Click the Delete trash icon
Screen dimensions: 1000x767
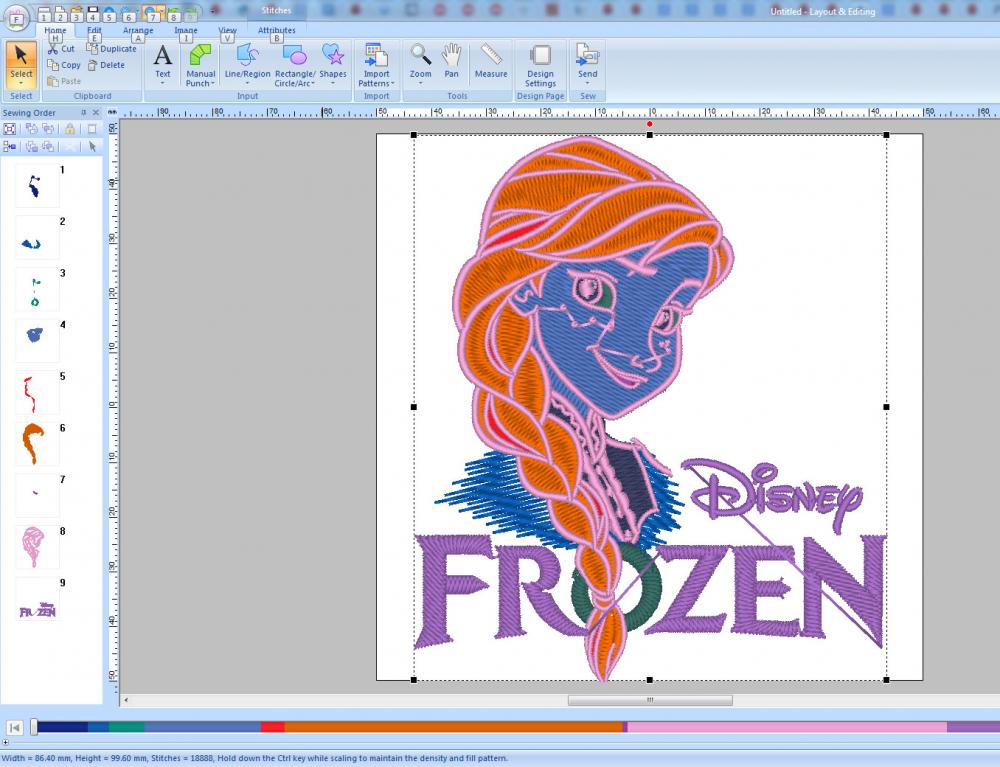coord(92,65)
